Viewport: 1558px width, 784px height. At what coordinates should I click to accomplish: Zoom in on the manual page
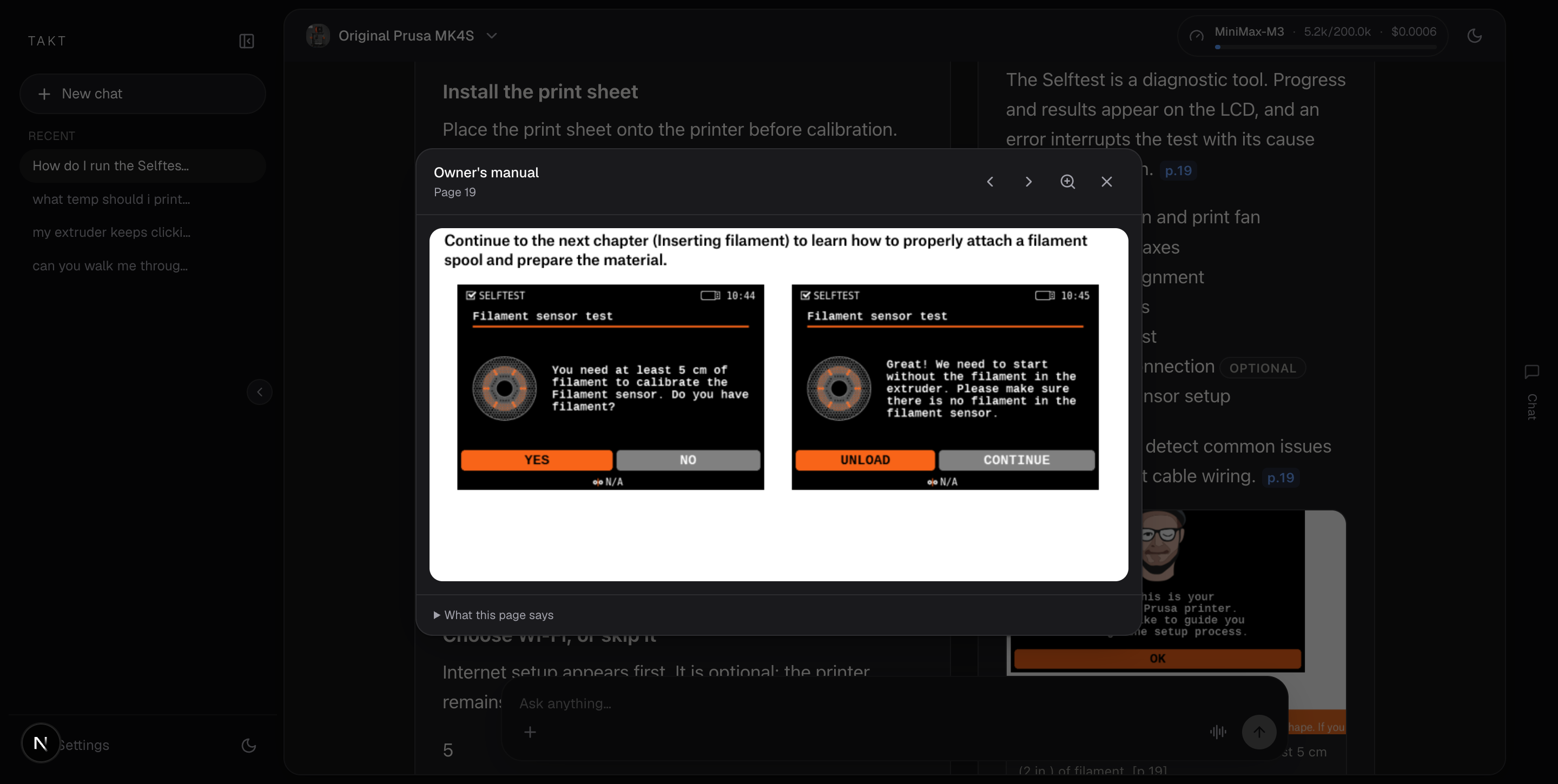click(x=1067, y=181)
